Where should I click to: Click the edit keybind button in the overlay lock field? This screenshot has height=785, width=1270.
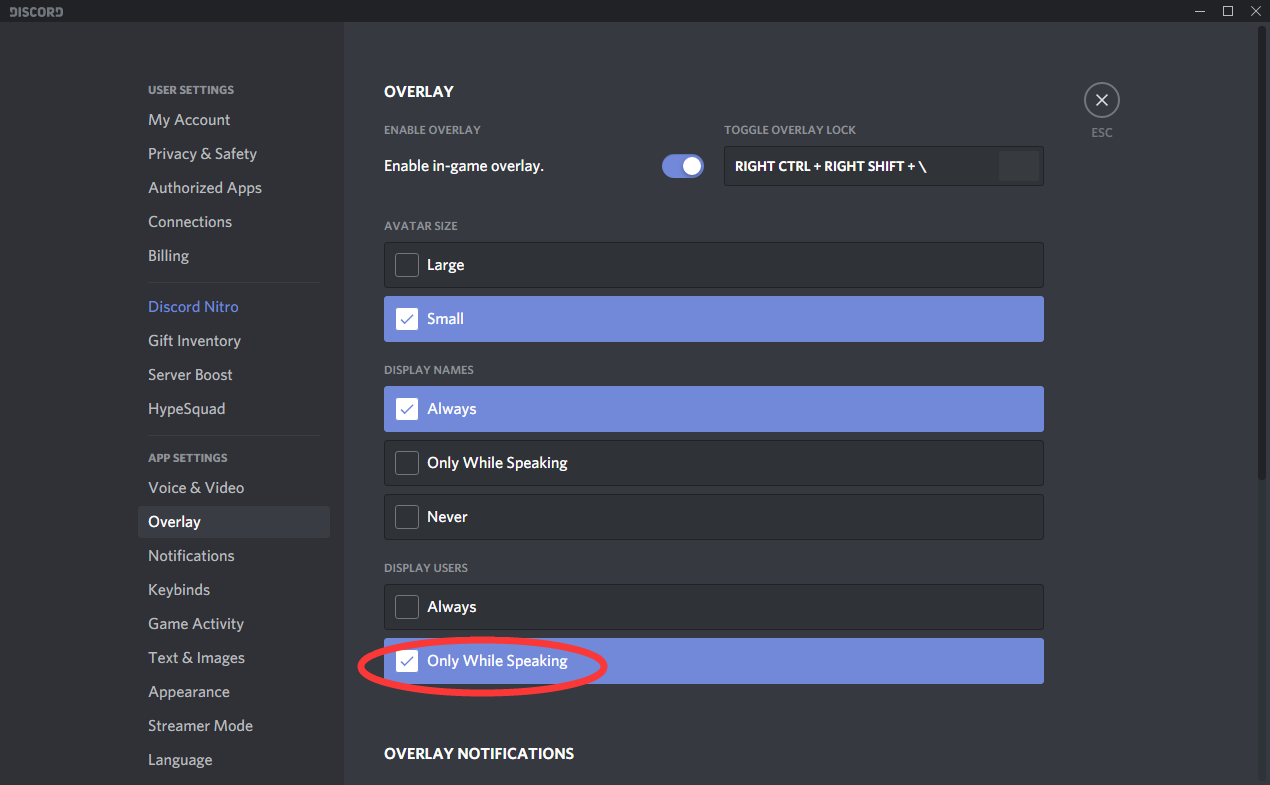(x=1018, y=166)
